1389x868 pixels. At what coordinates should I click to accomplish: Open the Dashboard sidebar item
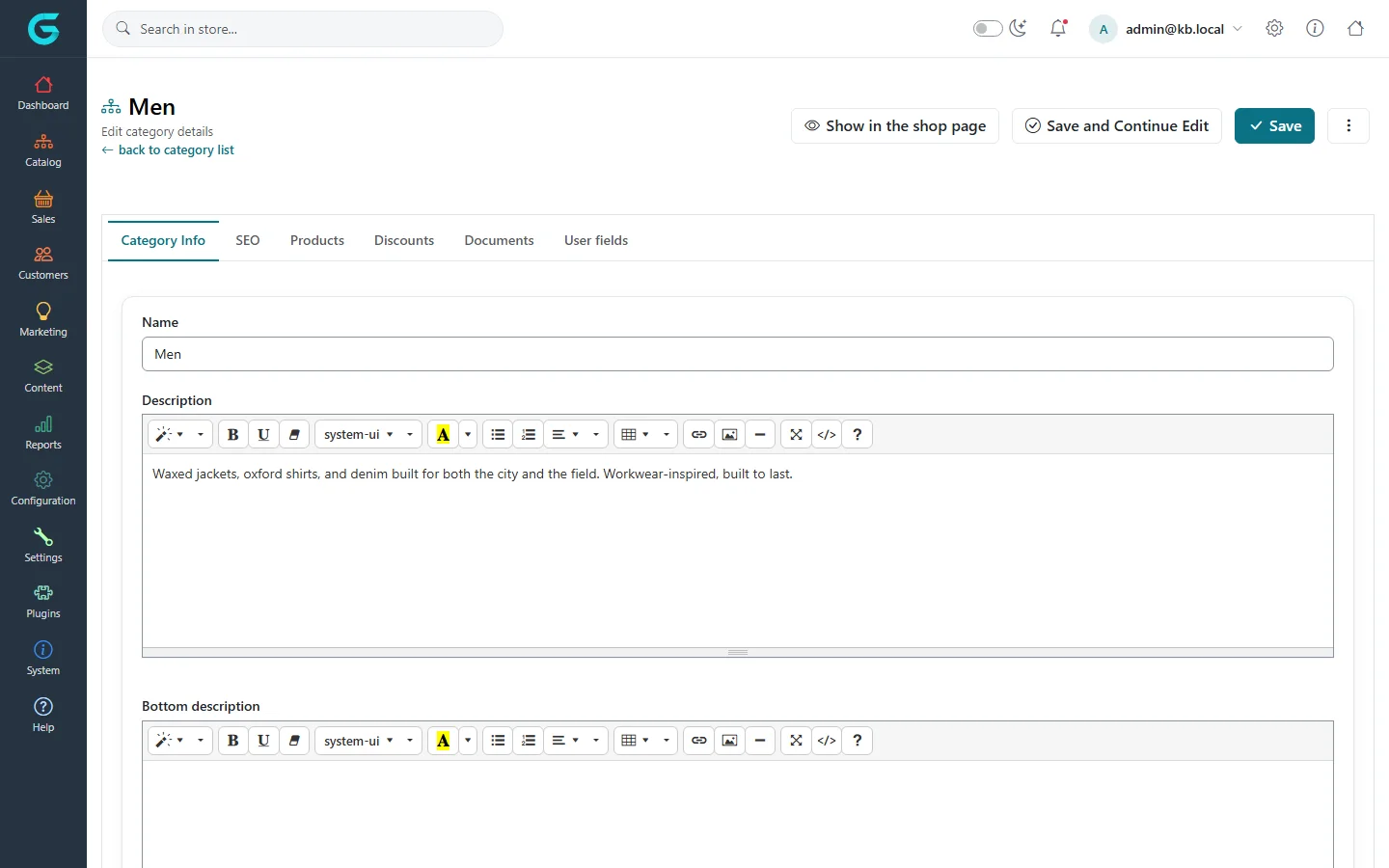[x=43, y=94]
